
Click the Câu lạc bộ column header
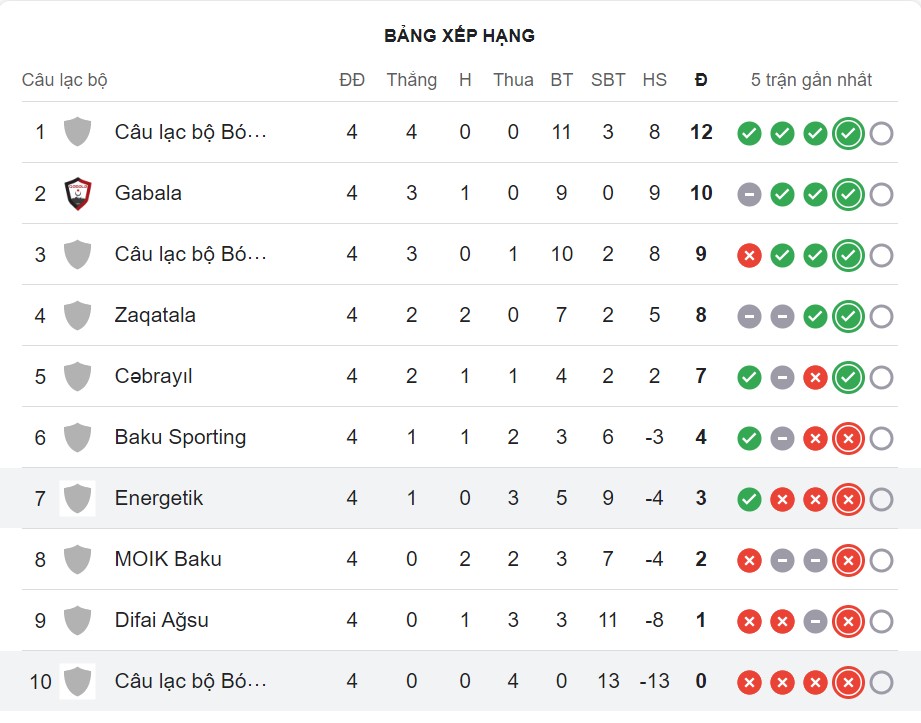[65, 80]
